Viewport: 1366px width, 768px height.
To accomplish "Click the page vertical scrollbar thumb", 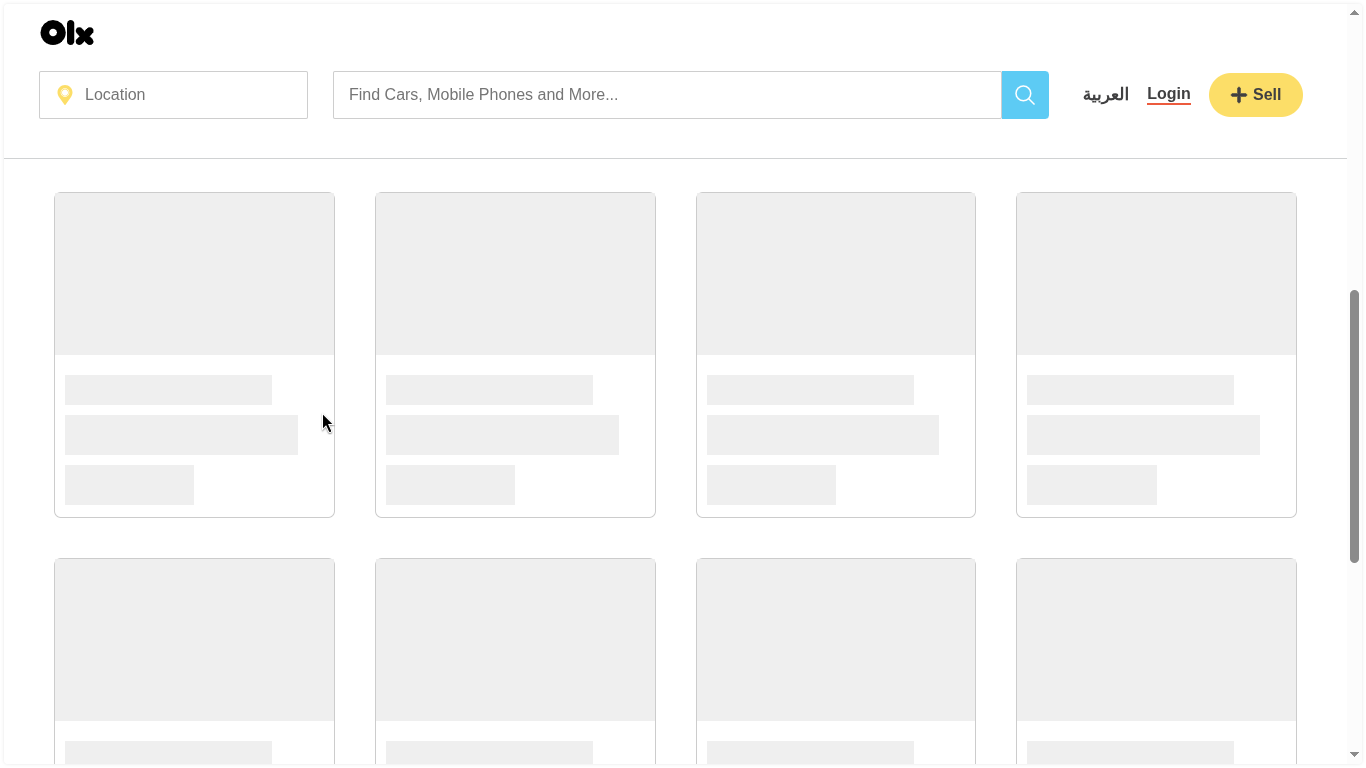I will coord(1355,426).
